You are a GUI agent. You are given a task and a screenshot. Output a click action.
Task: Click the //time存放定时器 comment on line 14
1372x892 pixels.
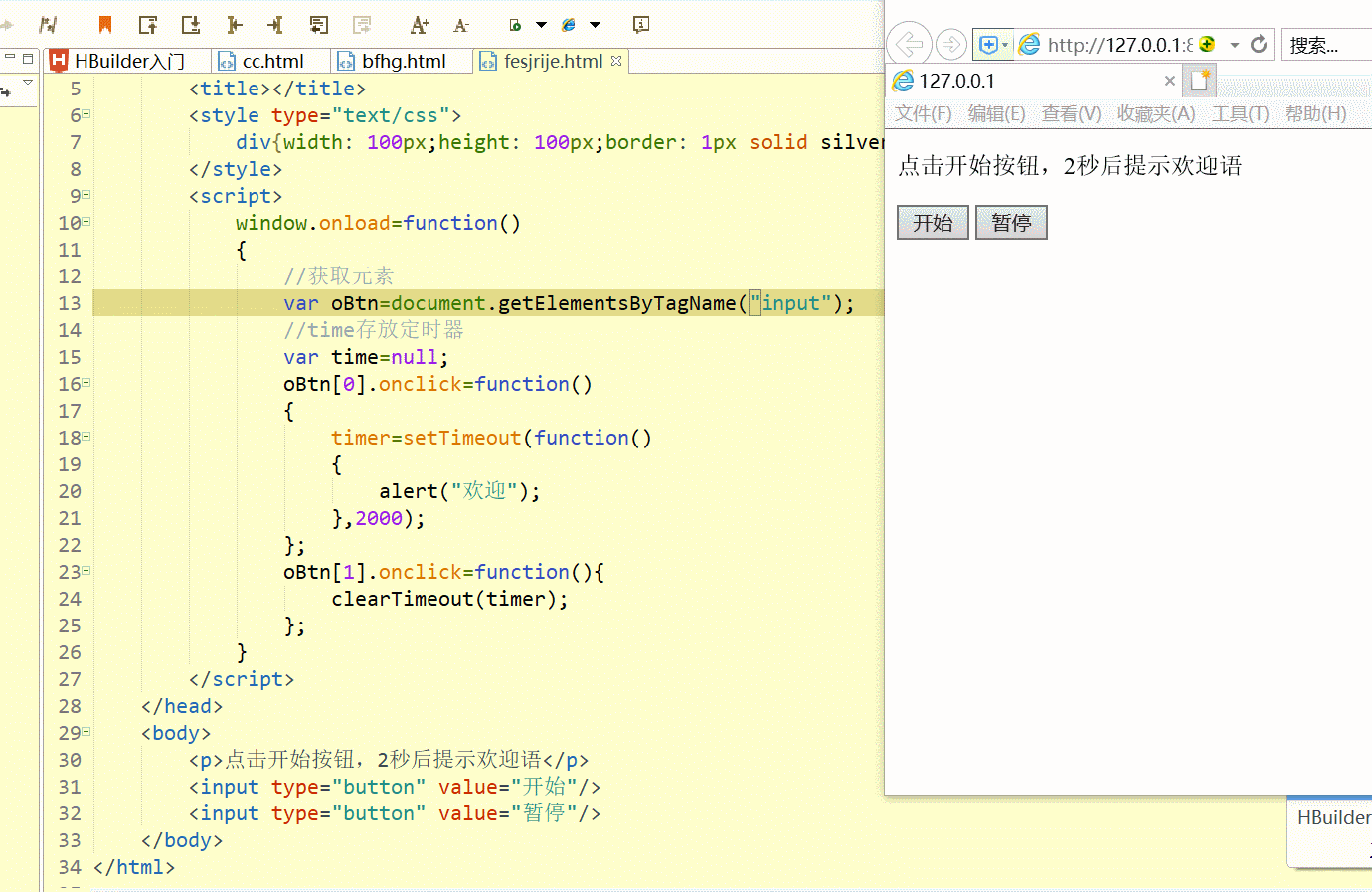pyautogui.click(x=373, y=329)
